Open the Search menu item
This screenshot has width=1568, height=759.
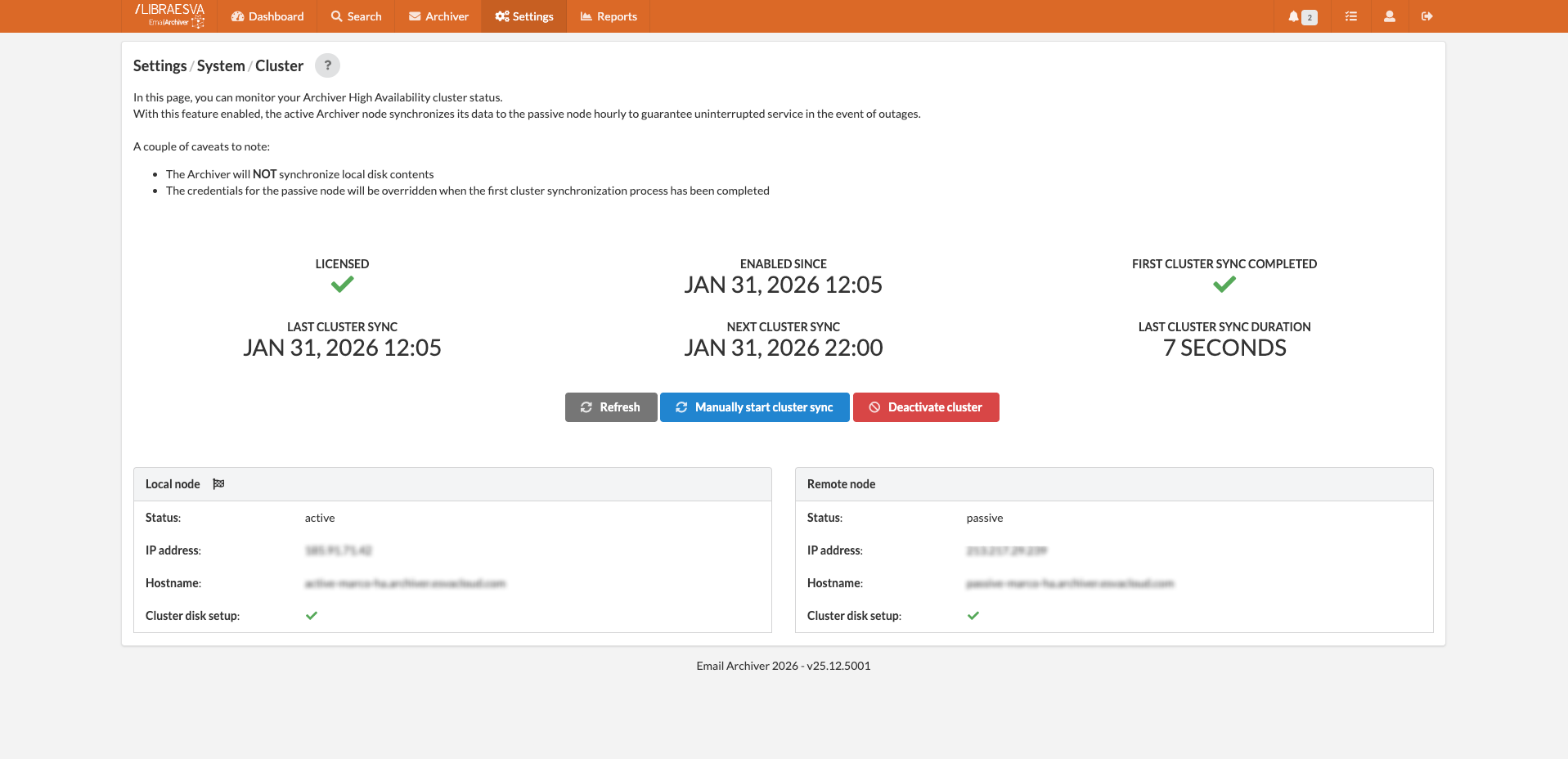tap(356, 16)
